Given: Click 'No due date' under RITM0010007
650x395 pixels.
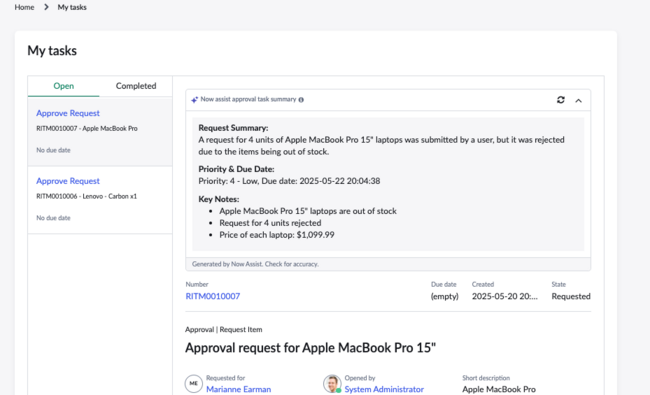Looking at the screenshot, I should 53,150.
